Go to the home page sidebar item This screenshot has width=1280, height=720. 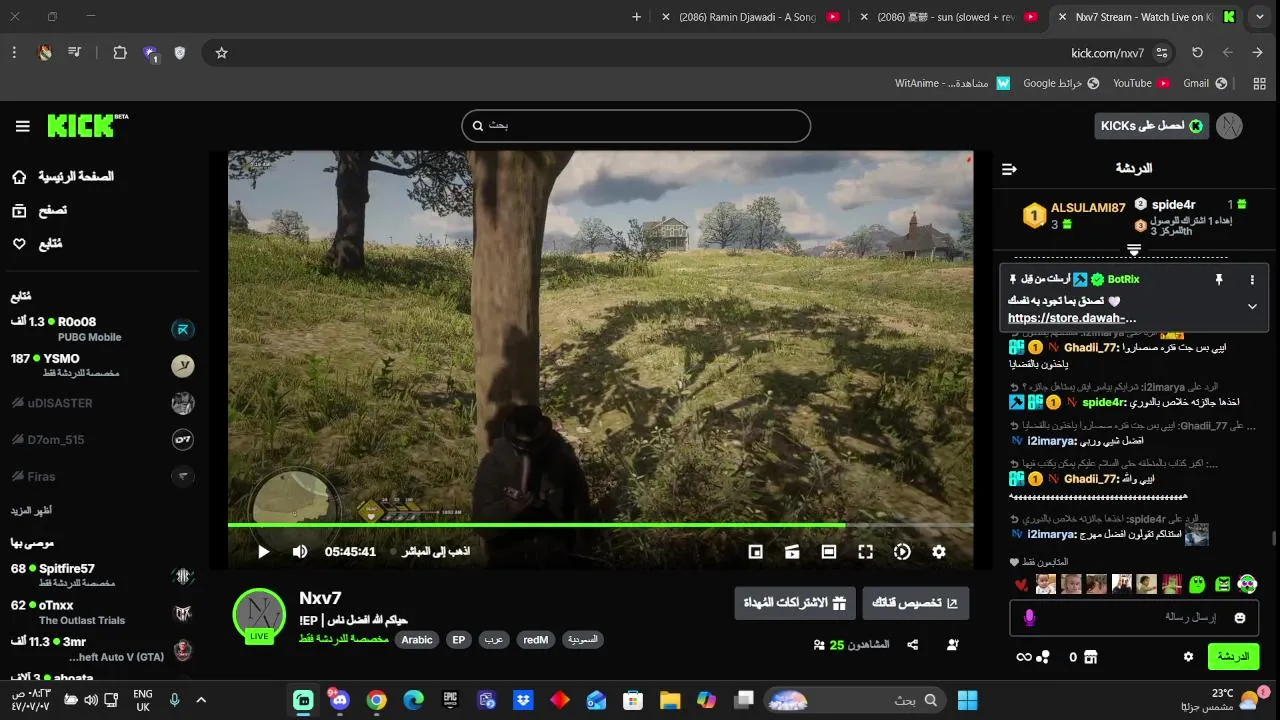click(63, 177)
